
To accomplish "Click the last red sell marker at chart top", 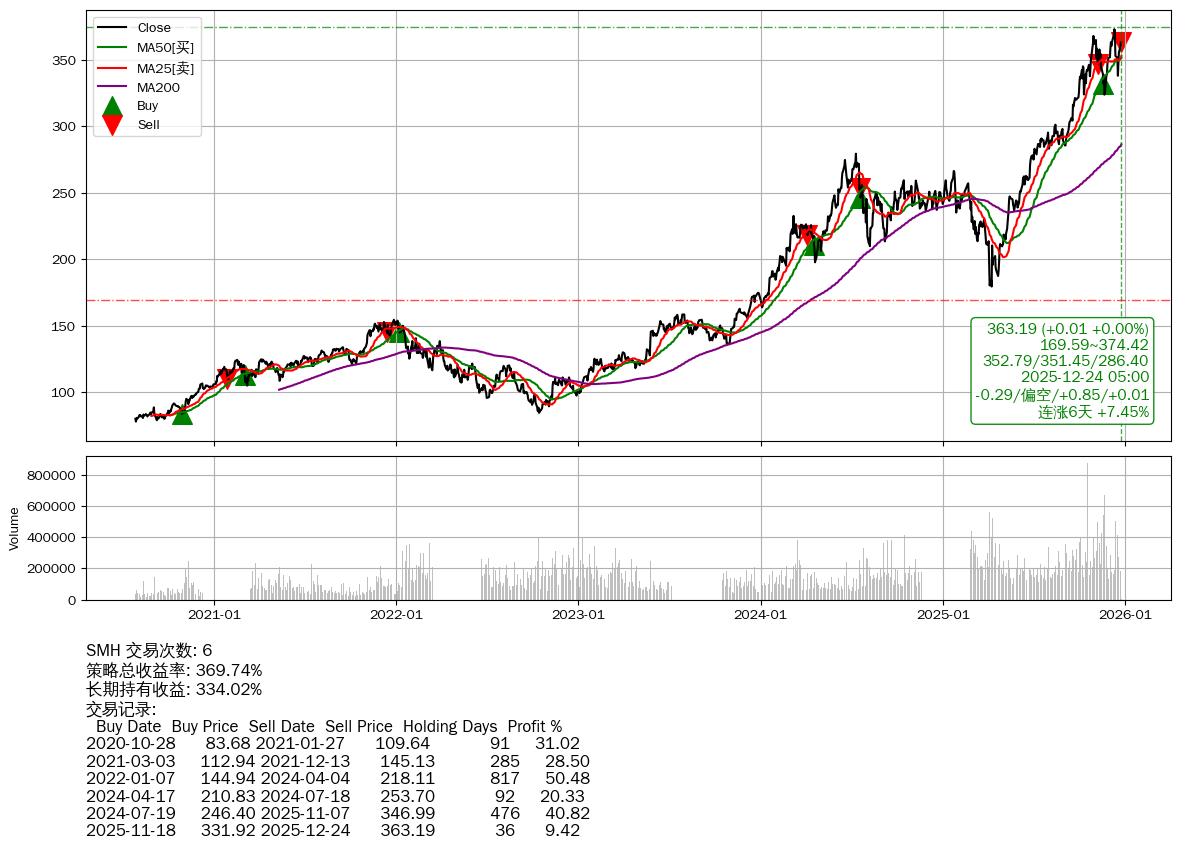I will click(1121, 41).
